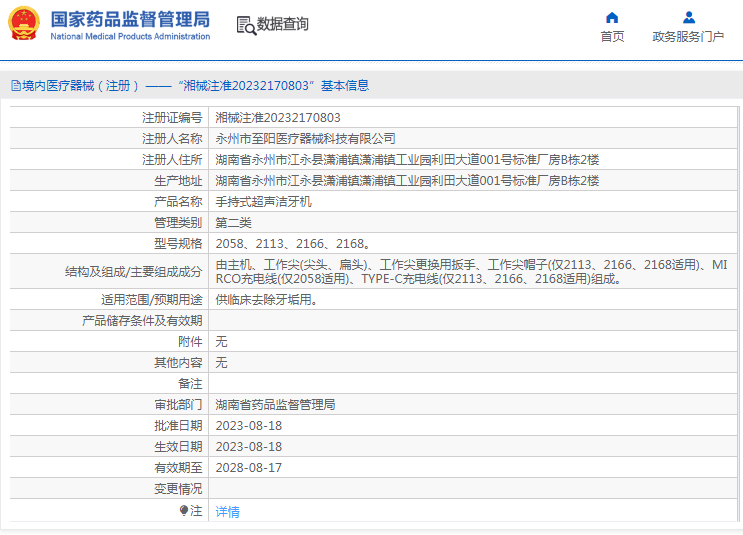Screen dimensions: 743x535
Task: Click the 备注 label
Action: pos(190,384)
